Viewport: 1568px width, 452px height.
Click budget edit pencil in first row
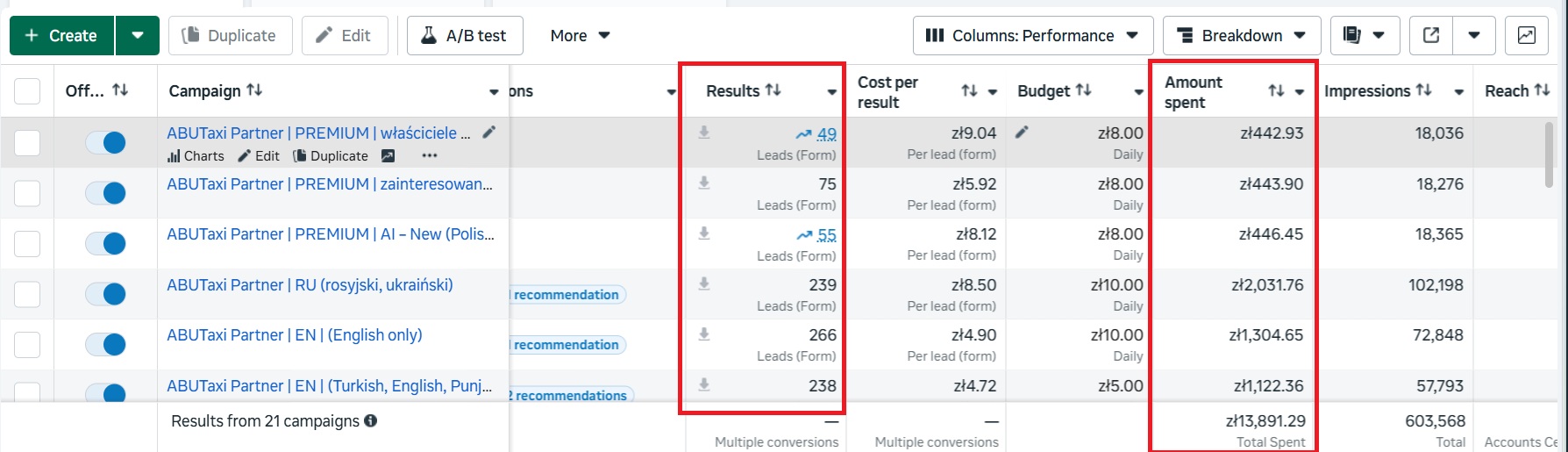[x=1022, y=133]
